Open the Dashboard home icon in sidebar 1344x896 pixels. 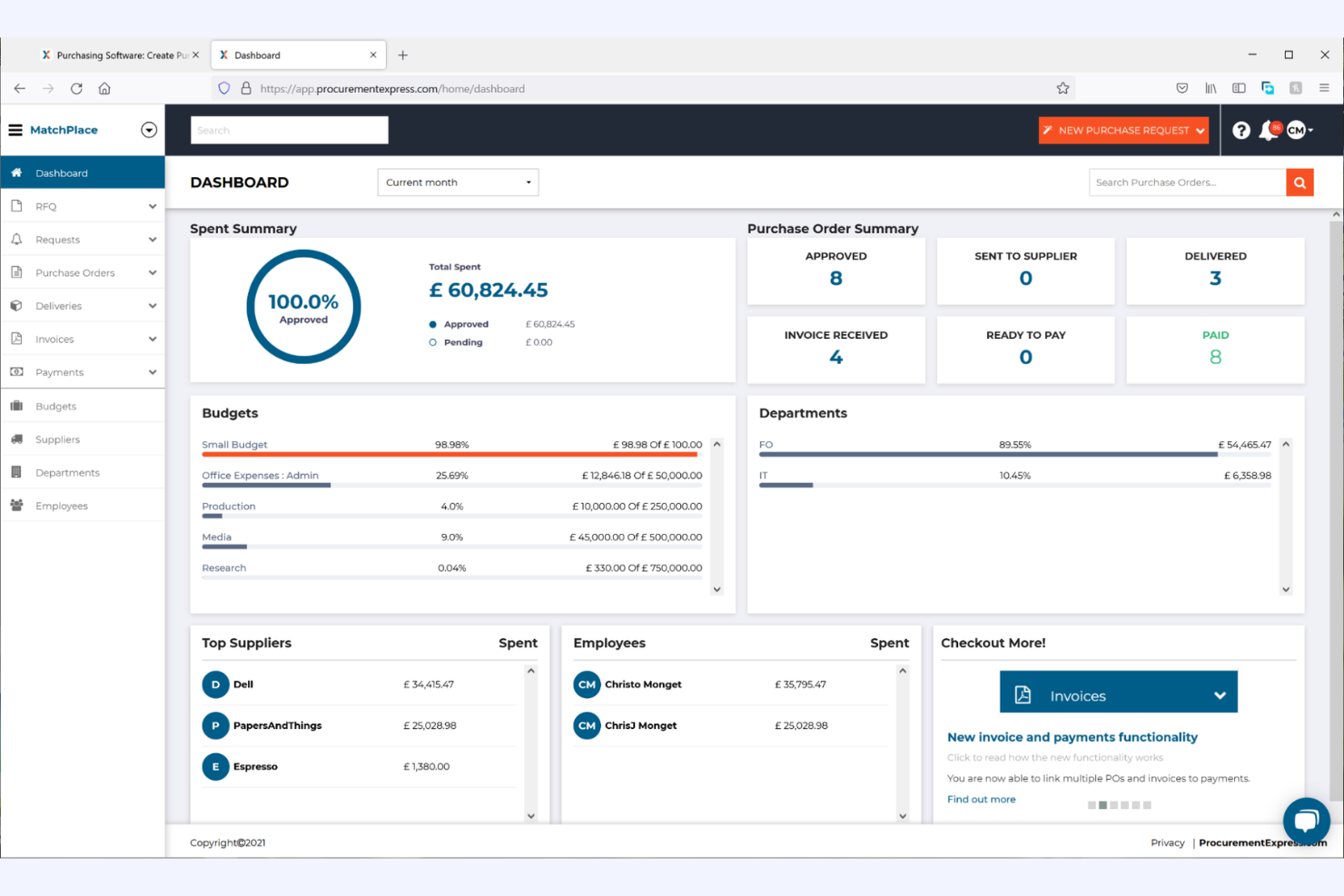click(x=15, y=172)
